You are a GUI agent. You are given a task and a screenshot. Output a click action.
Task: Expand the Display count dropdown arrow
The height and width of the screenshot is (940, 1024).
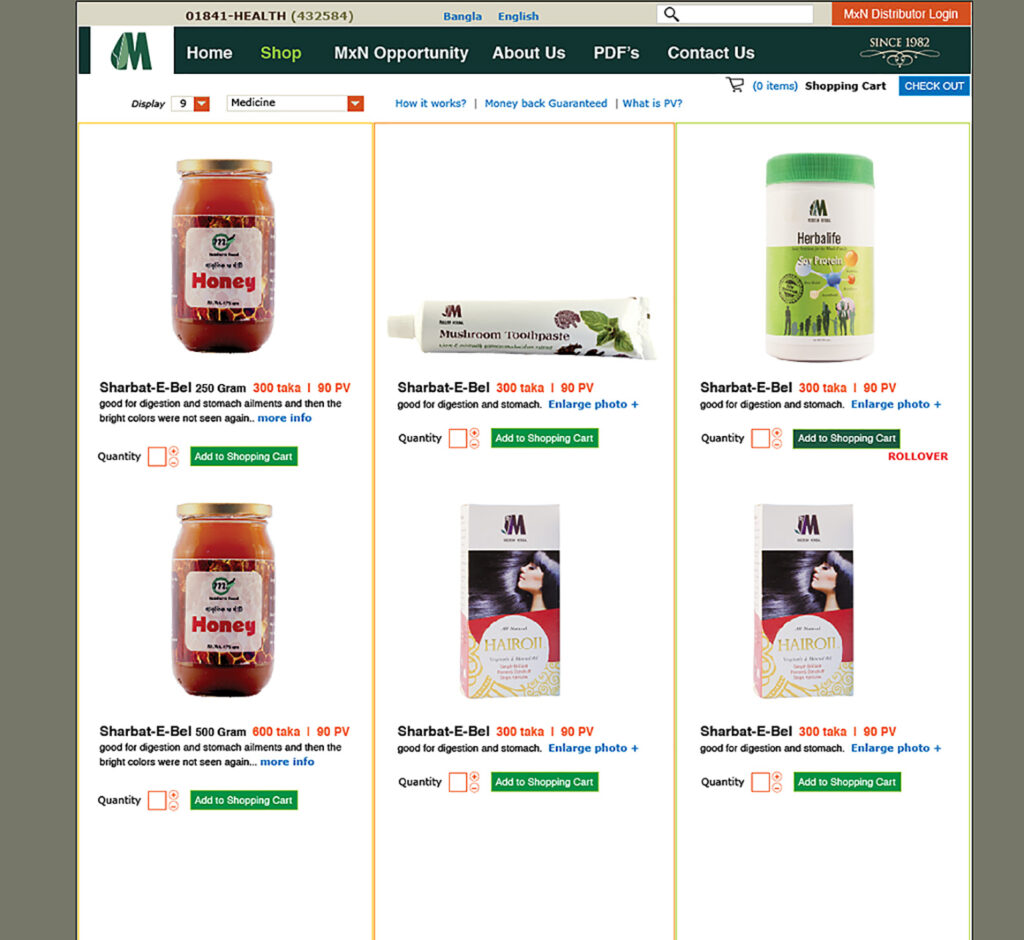click(202, 103)
